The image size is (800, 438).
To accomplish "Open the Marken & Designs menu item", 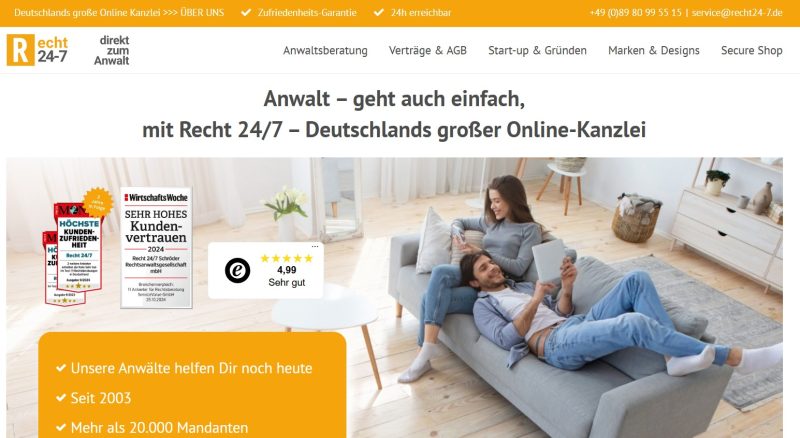I will pos(654,51).
